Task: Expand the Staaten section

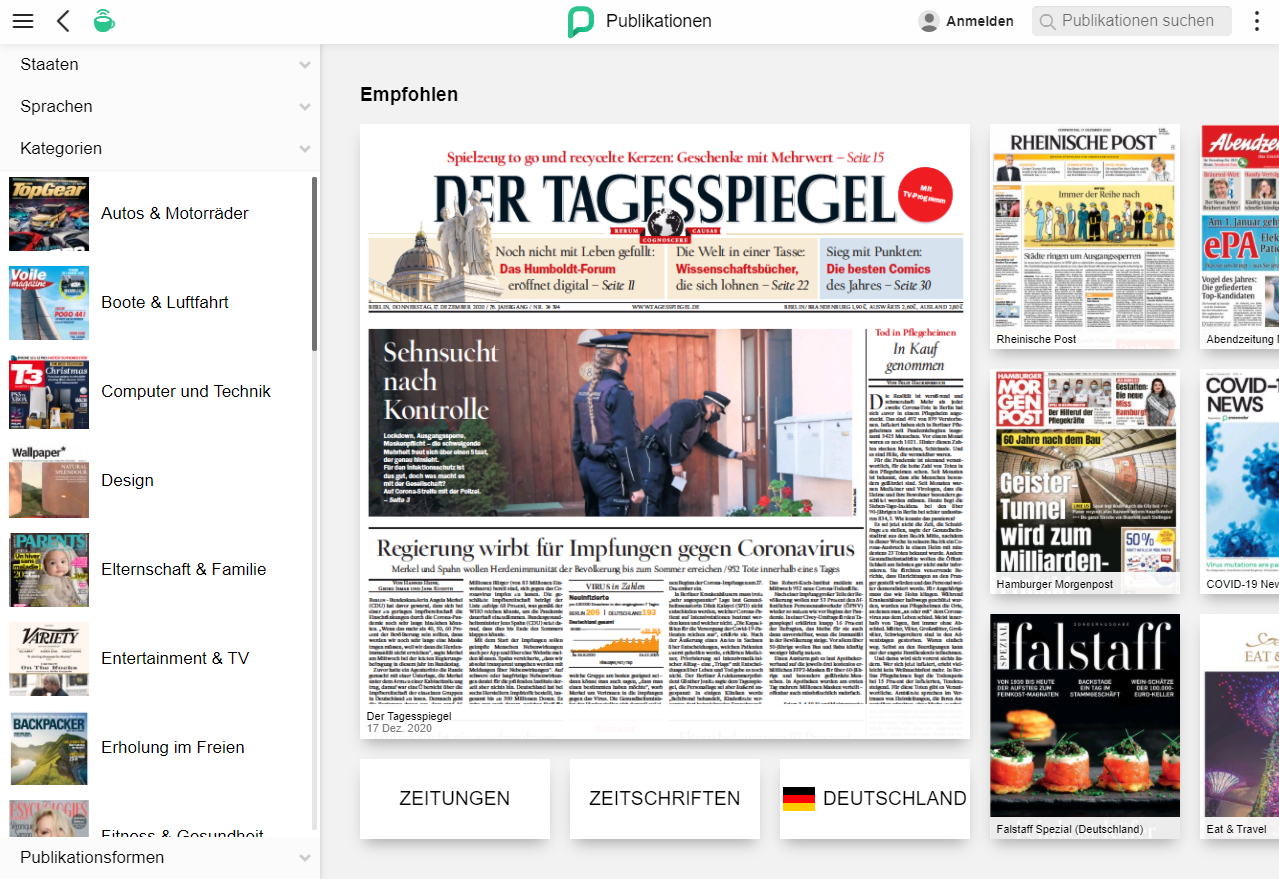Action: pos(304,65)
